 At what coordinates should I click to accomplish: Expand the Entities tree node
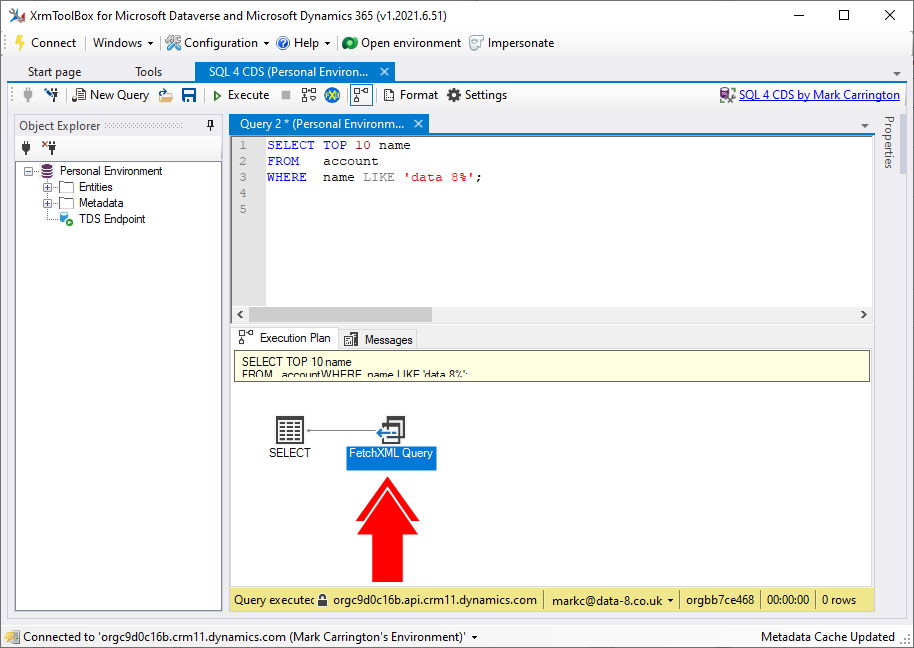[x=47, y=187]
